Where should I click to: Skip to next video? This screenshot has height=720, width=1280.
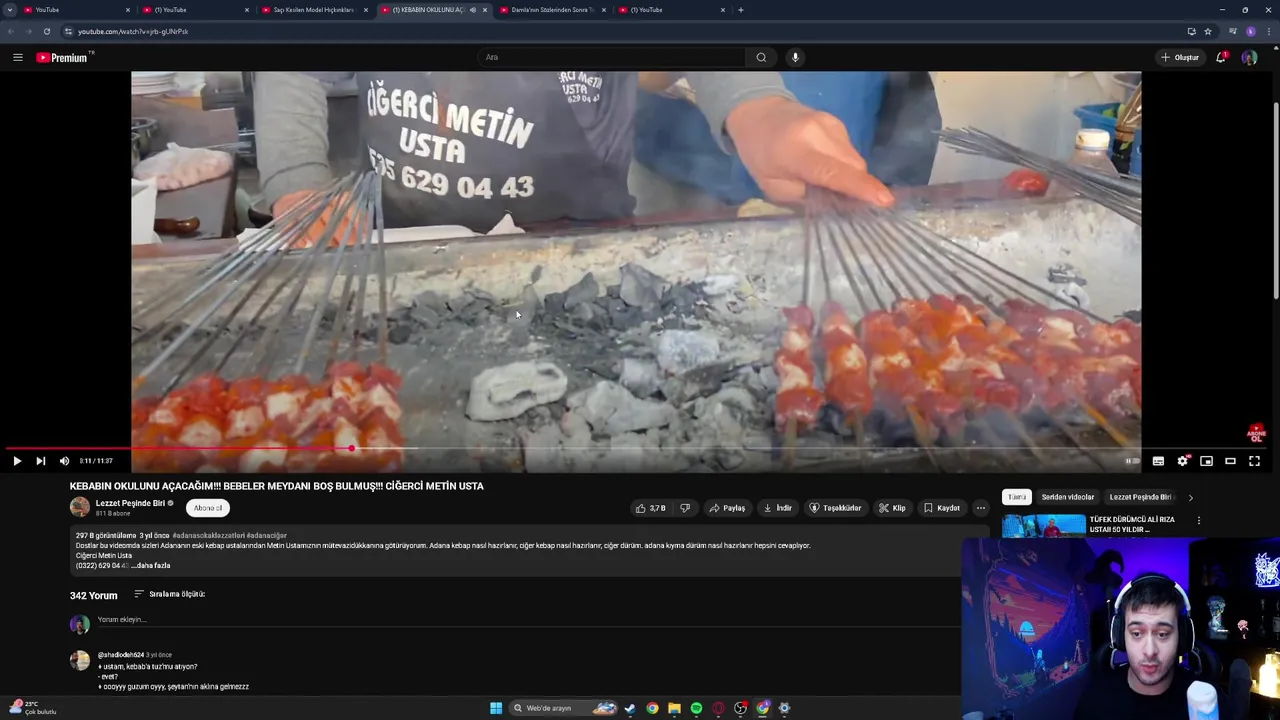40,461
